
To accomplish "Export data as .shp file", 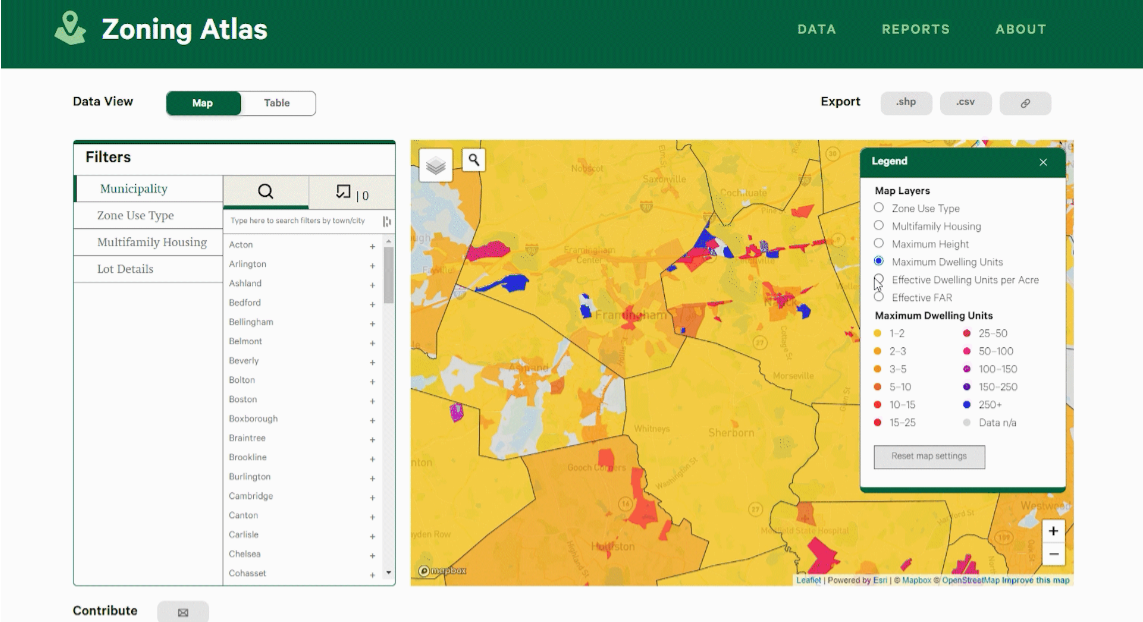I will coord(906,102).
